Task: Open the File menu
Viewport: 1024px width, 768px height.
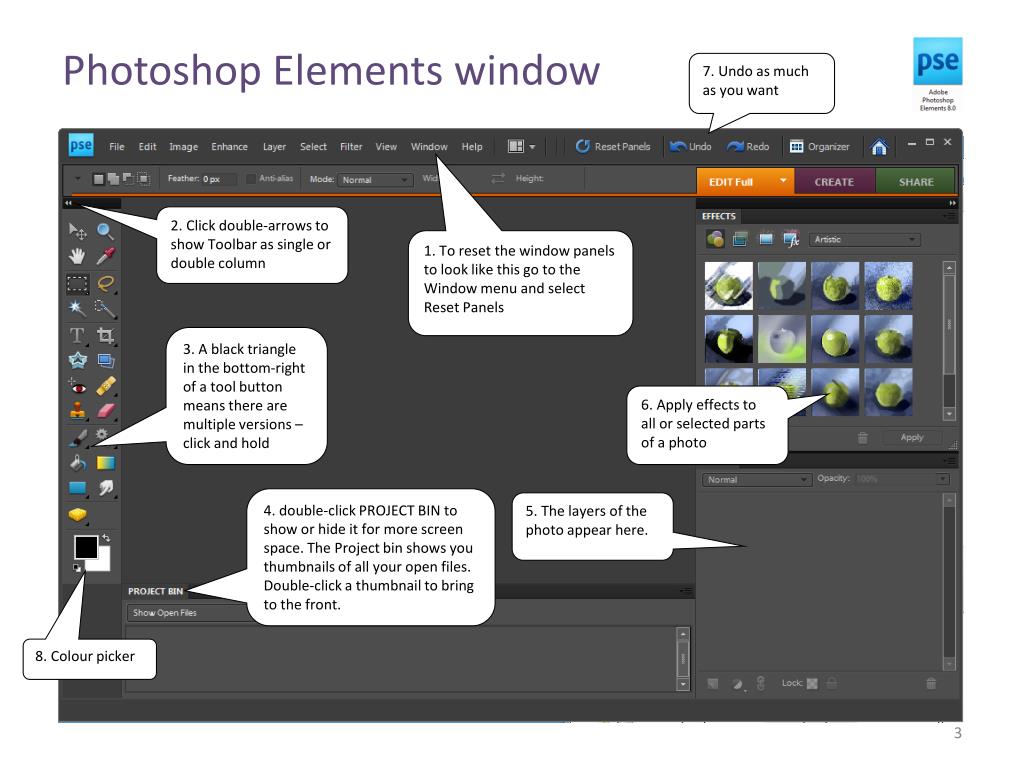Action: click(116, 147)
